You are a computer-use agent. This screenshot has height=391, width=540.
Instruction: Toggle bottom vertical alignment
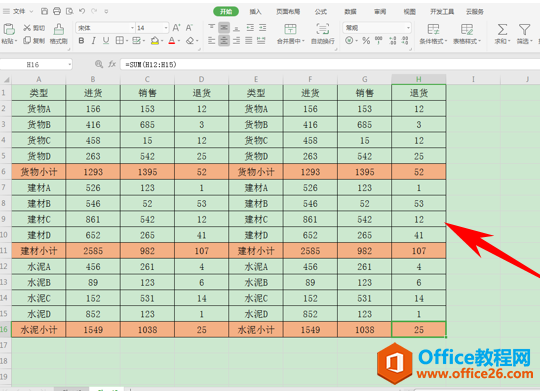(237, 28)
